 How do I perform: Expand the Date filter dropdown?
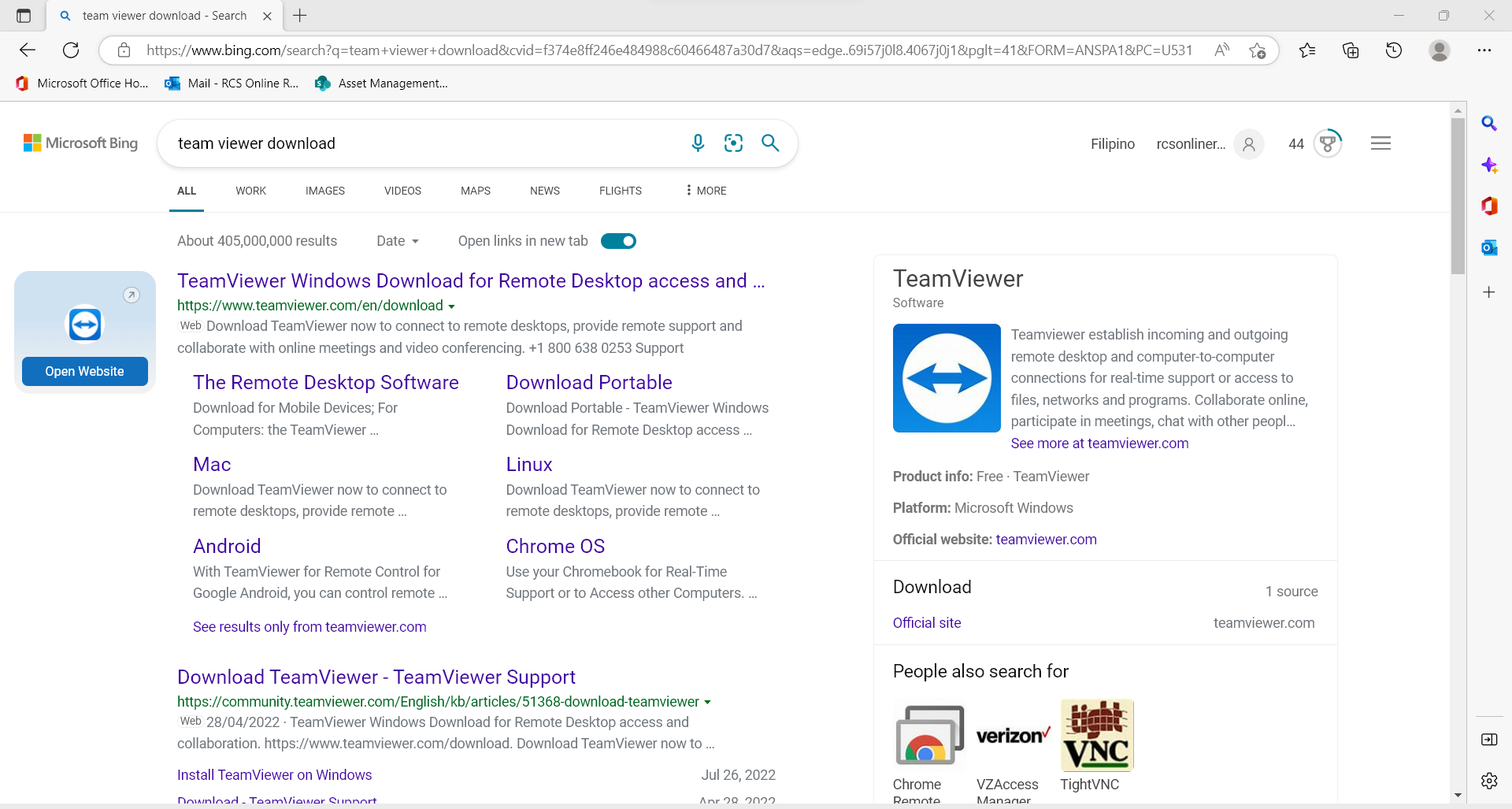(398, 241)
